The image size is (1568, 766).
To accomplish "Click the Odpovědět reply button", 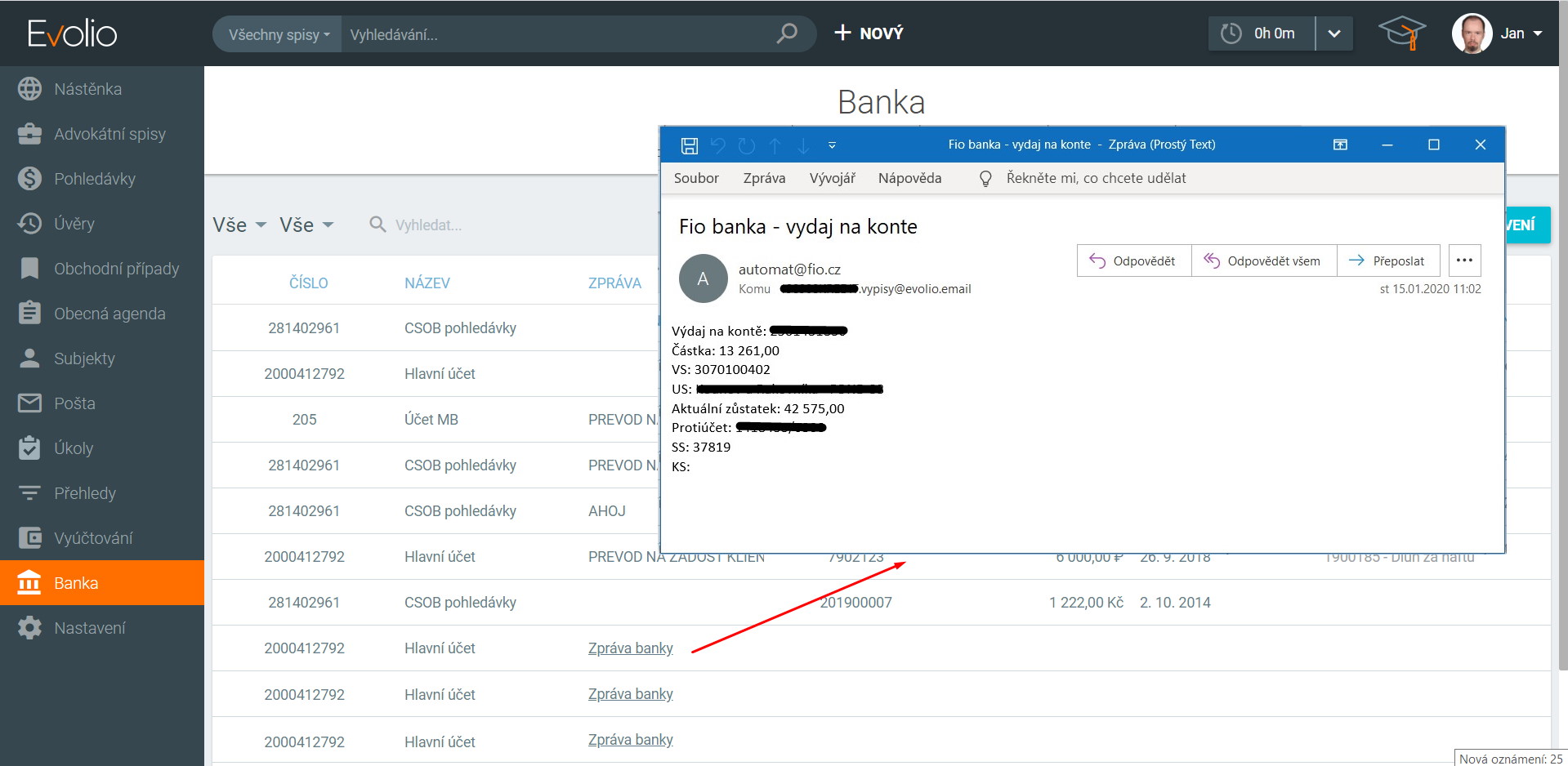I will point(1133,261).
